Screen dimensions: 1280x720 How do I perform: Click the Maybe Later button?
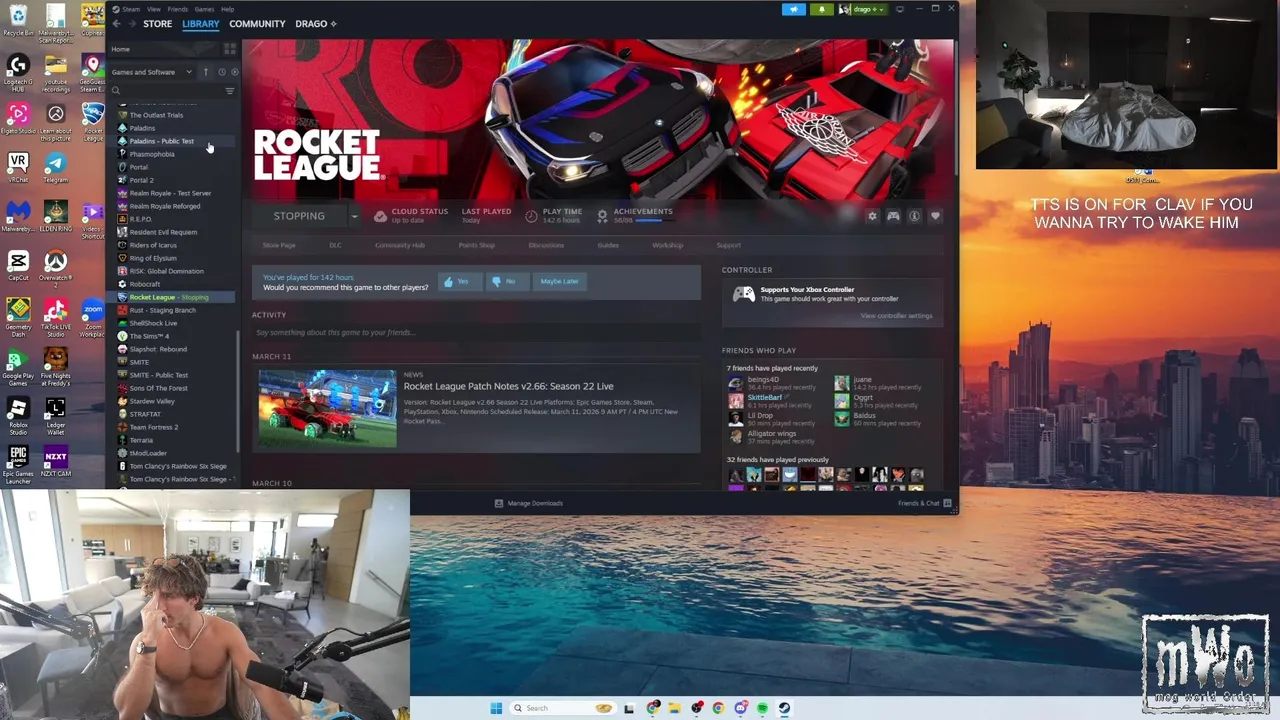coord(559,281)
